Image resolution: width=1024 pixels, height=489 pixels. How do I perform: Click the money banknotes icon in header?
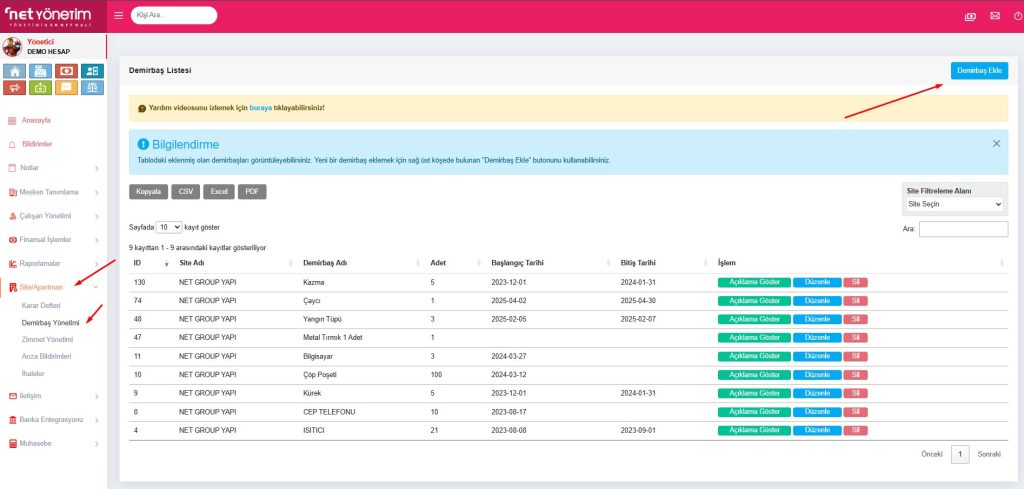970,16
